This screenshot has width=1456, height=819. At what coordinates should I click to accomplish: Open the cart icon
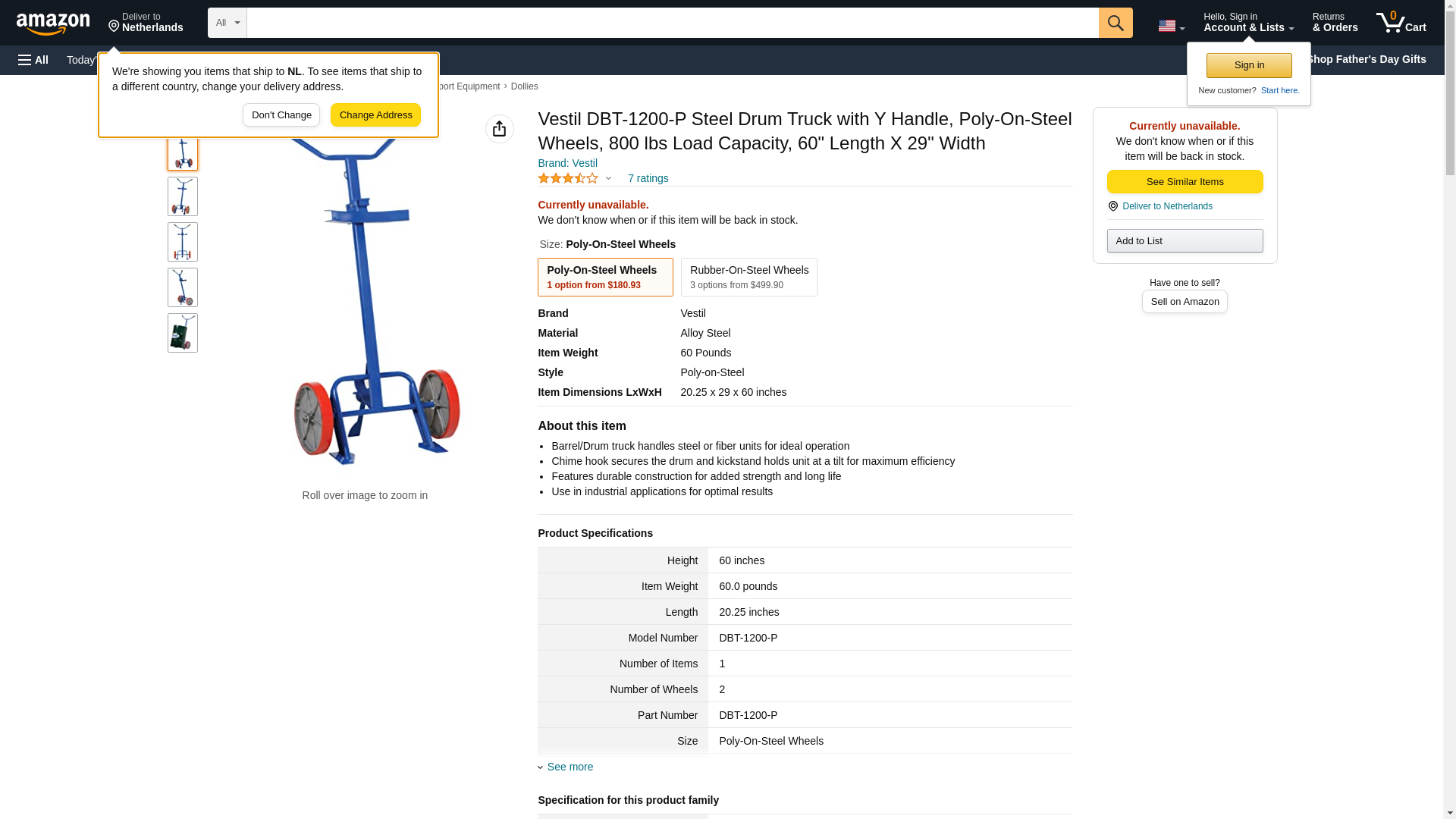(x=1401, y=23)
